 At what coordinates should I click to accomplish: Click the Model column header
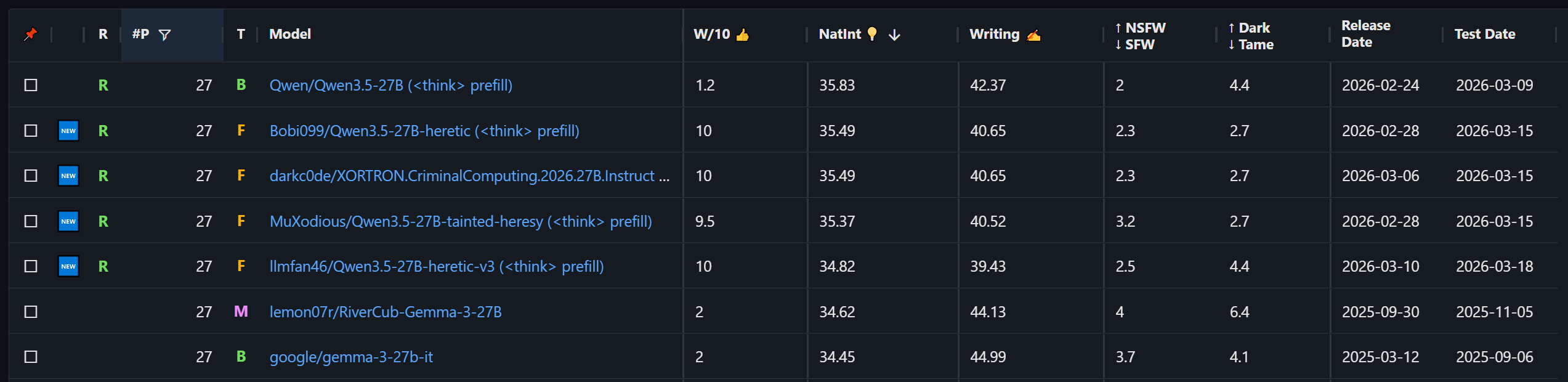[x=290, y=35]
